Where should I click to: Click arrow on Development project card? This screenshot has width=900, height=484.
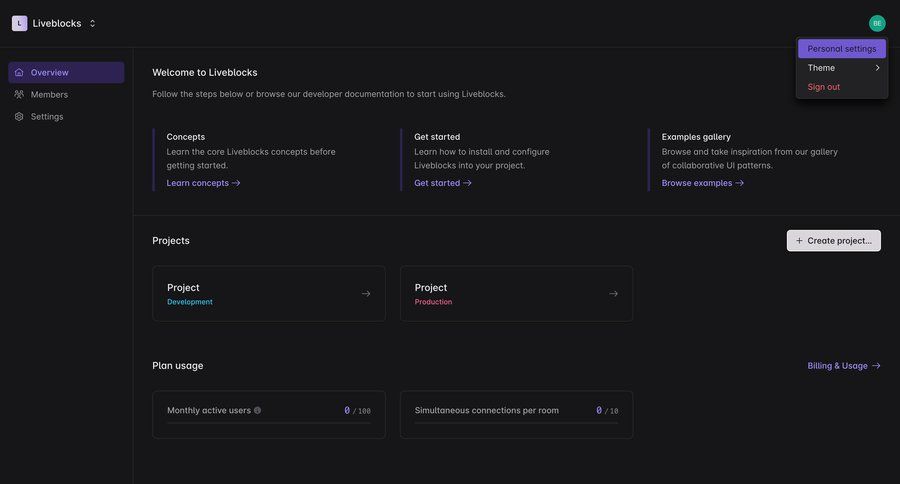(x=366, y=294)
